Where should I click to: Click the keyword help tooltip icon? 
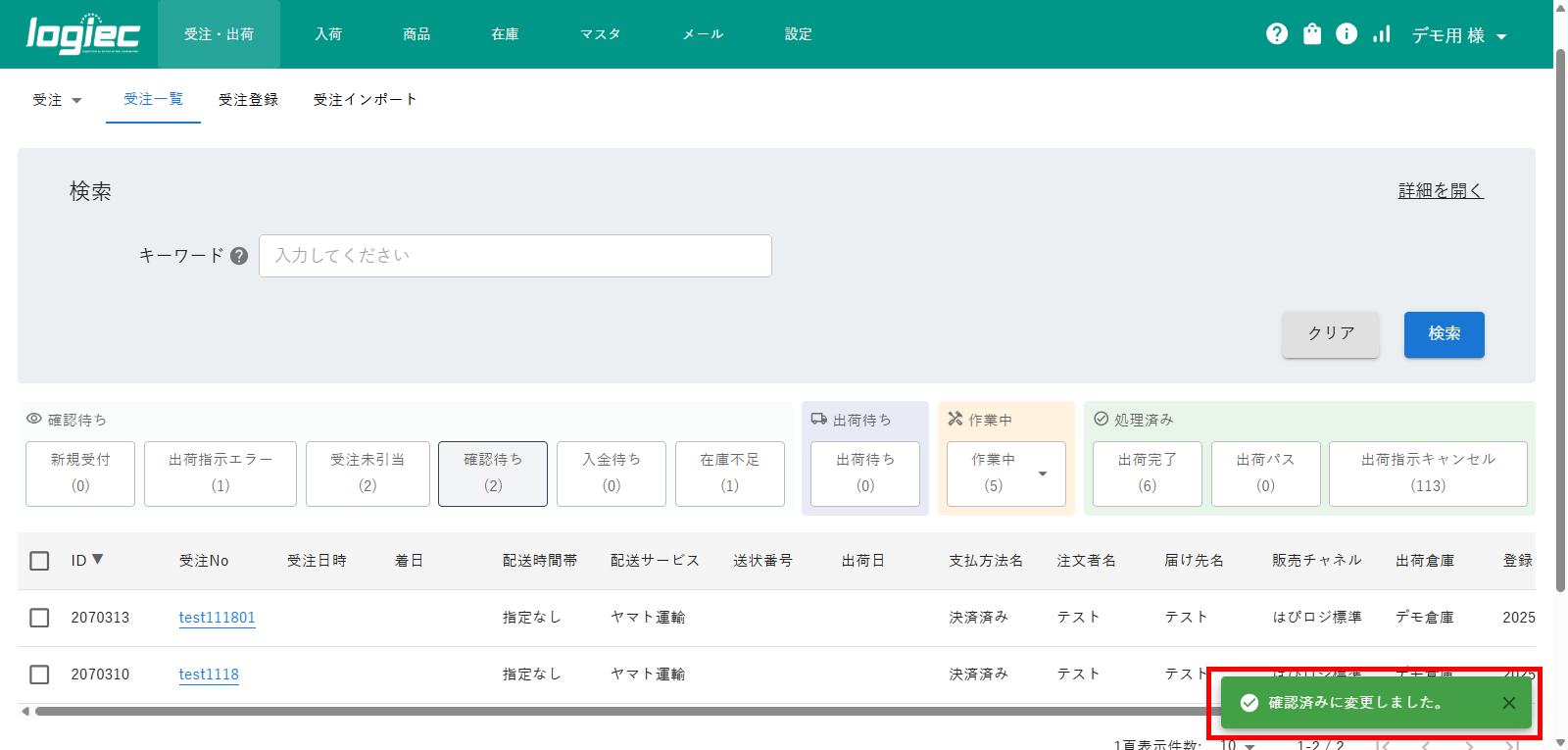[x=239, y=256]
